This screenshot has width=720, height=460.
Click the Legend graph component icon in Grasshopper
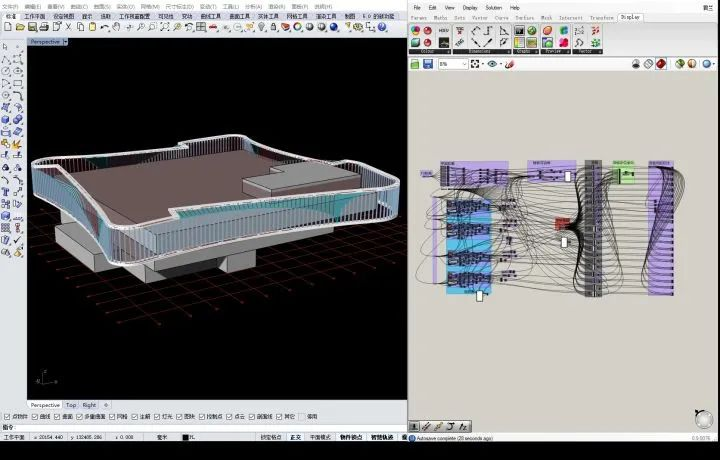[519, 42]
